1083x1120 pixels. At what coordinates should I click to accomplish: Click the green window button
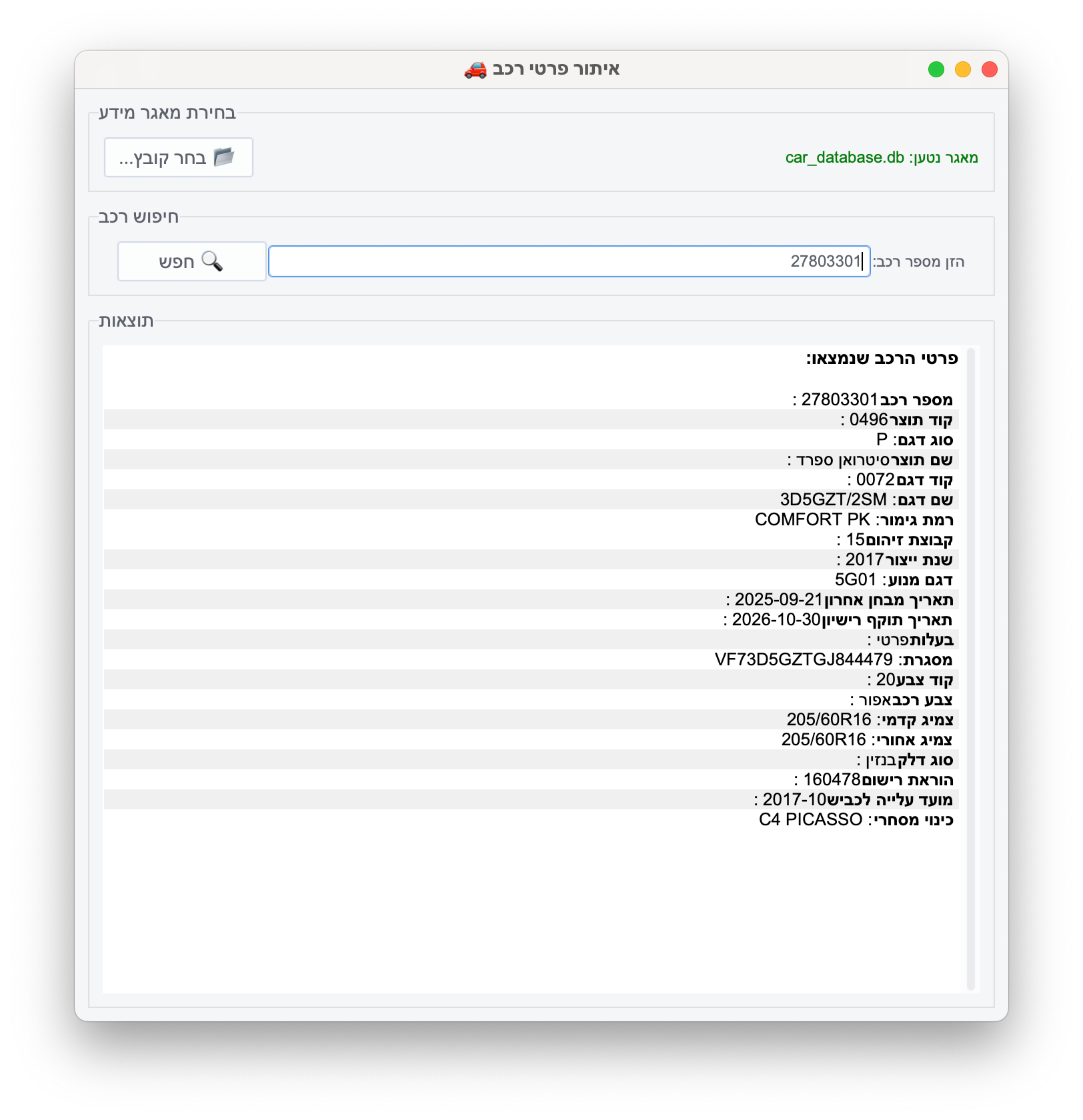pos(936,69)
